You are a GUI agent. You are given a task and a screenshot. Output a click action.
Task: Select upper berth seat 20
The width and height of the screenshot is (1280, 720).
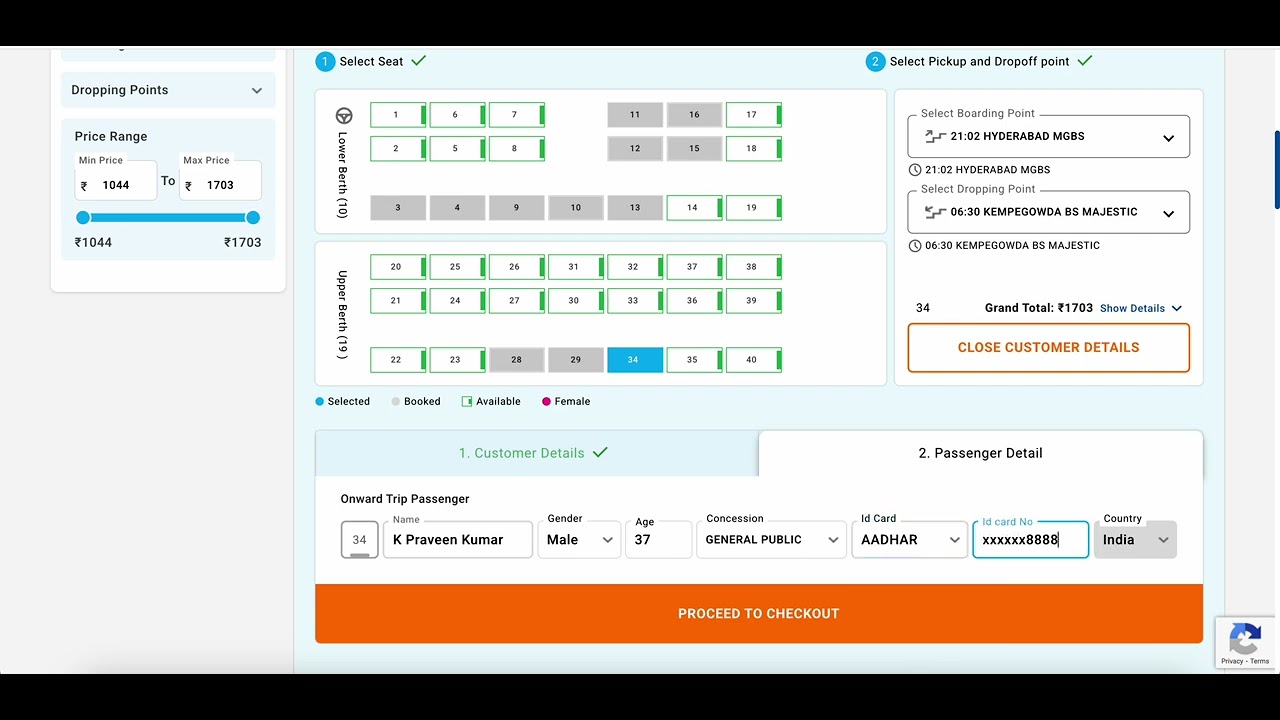(398, 267)
